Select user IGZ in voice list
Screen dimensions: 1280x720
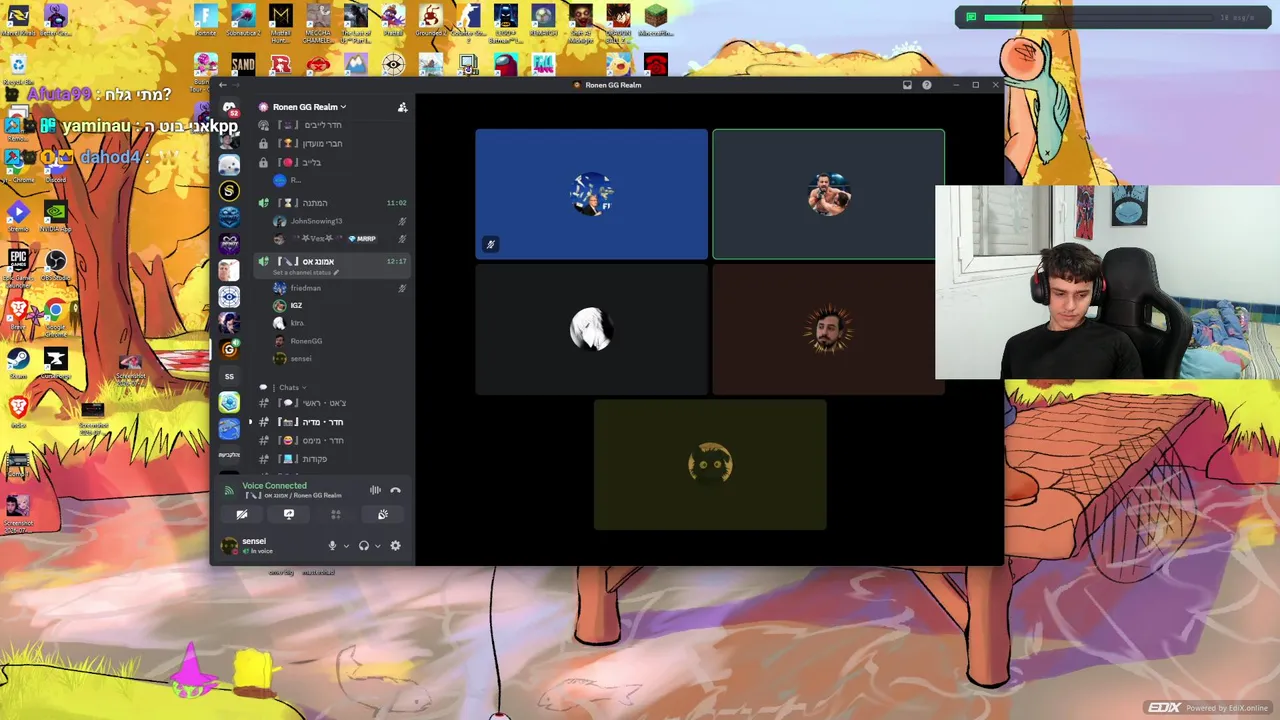point(340,306)
